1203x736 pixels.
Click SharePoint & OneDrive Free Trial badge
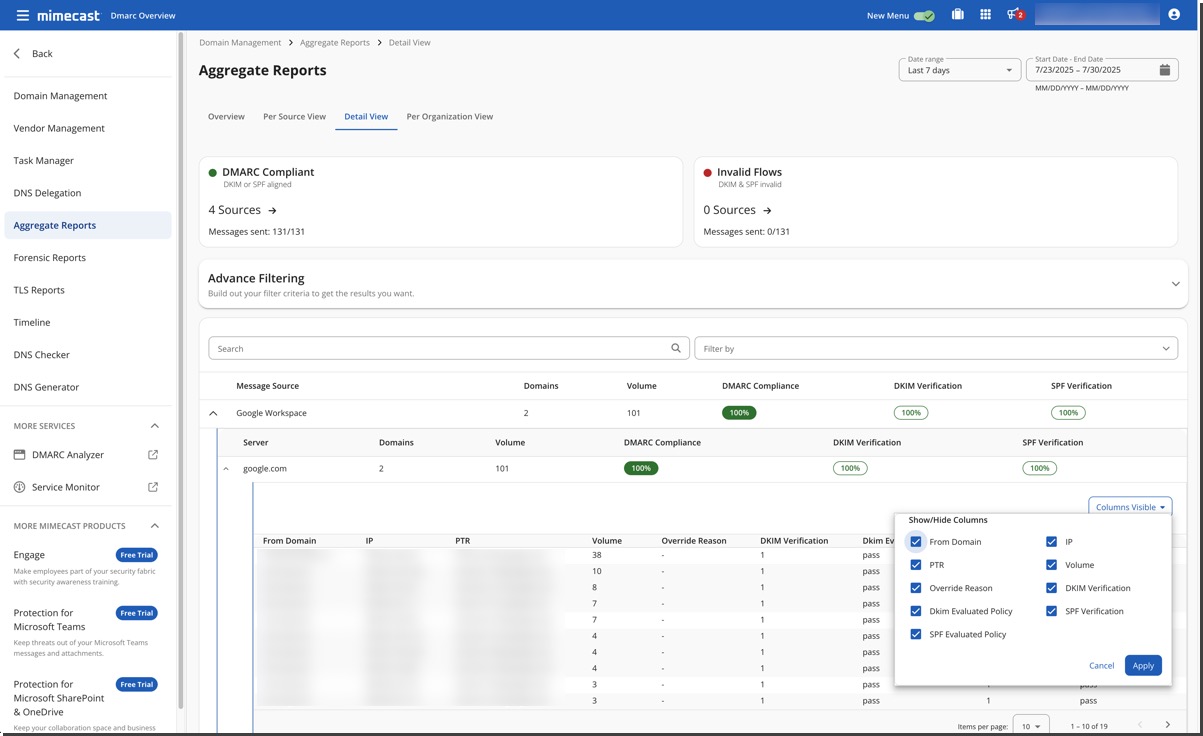pyautogui.click(x=137, y=685)
